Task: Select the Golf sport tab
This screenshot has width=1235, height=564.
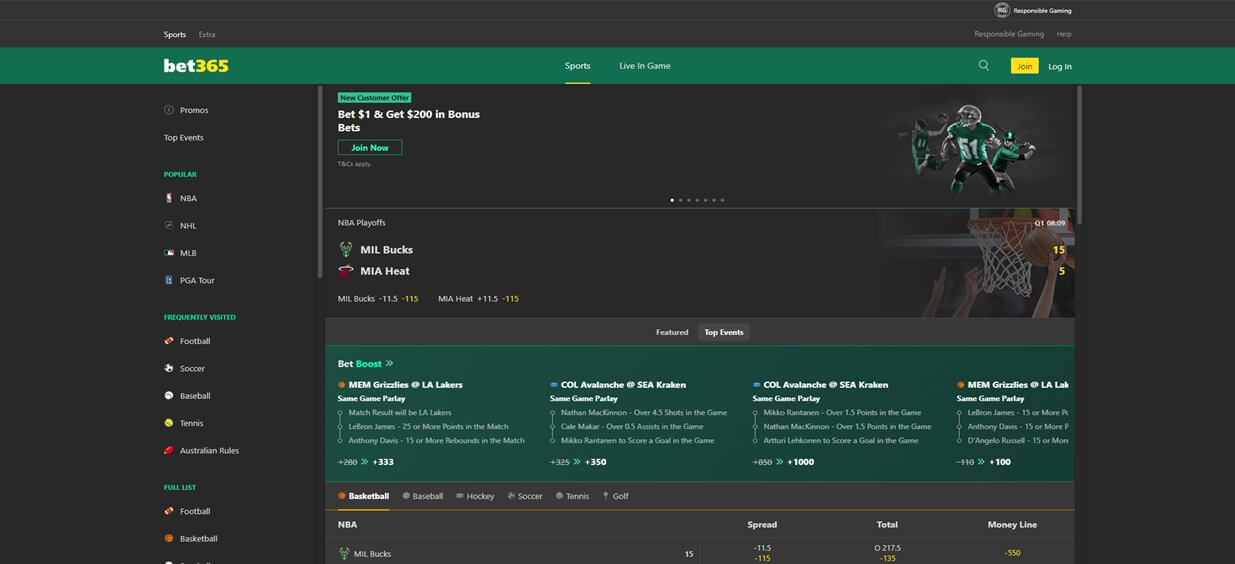Action: point(615,496)
